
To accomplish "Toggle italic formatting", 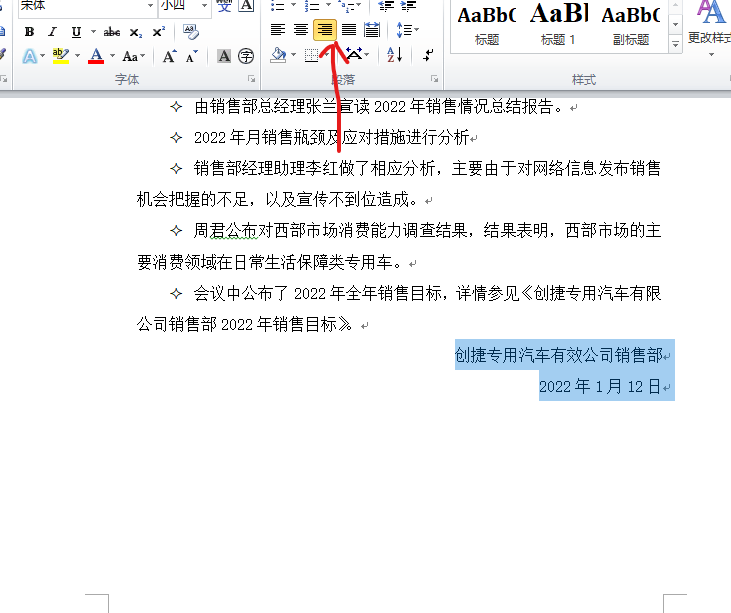I will (52, 32).
